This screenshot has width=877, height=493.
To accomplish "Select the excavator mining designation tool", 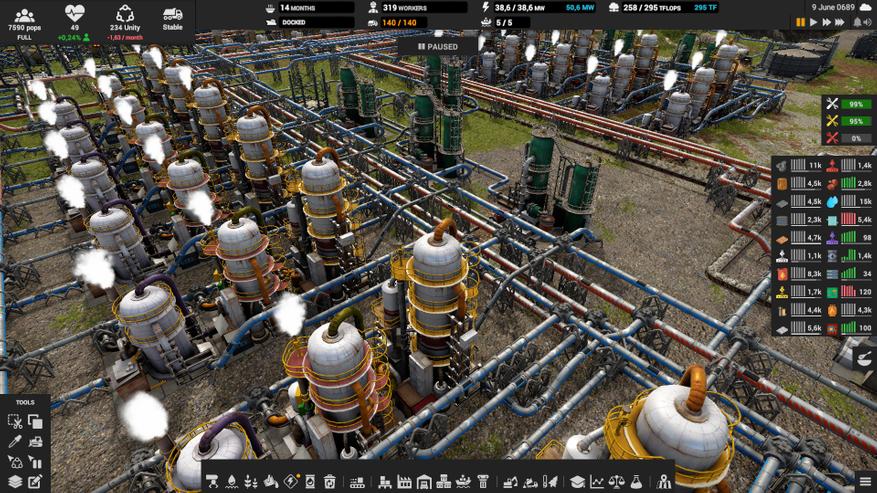I will click(x=511, y=481).
